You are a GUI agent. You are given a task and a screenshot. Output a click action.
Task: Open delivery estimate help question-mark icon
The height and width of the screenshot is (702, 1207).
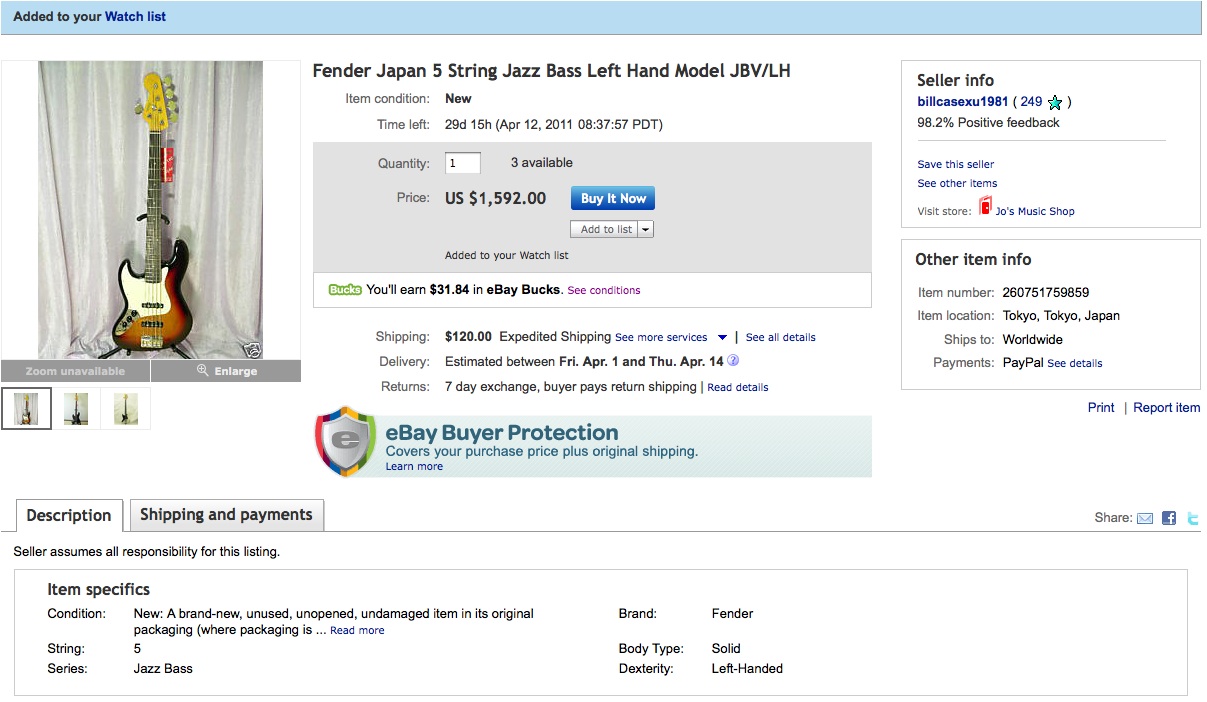[x=733, y=361]
